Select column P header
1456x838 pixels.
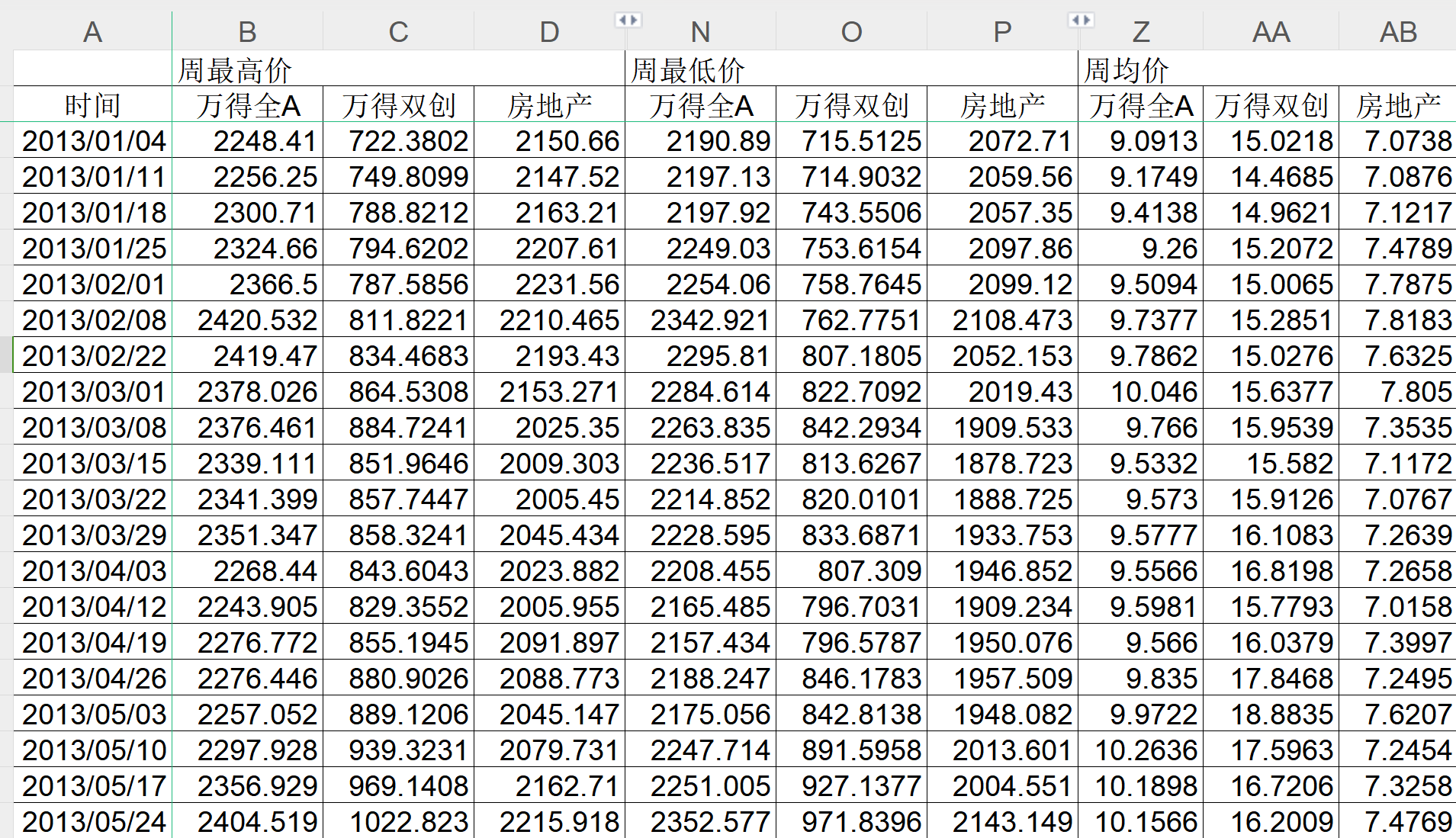click(x=1002, y=32)
